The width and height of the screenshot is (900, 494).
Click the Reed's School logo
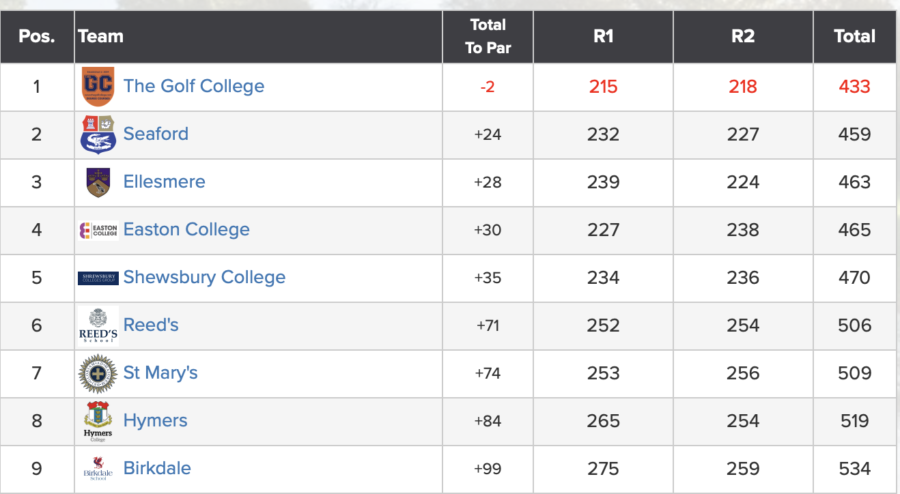[x=98, y=326]
